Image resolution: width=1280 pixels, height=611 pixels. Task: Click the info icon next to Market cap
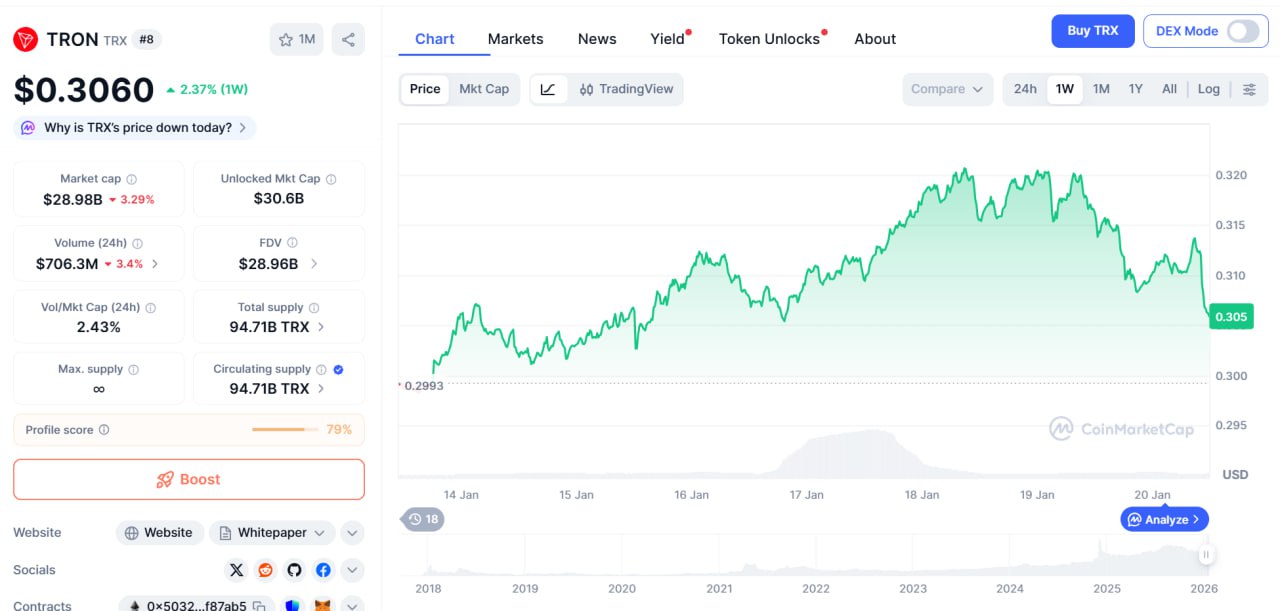[x=131, y=179]
